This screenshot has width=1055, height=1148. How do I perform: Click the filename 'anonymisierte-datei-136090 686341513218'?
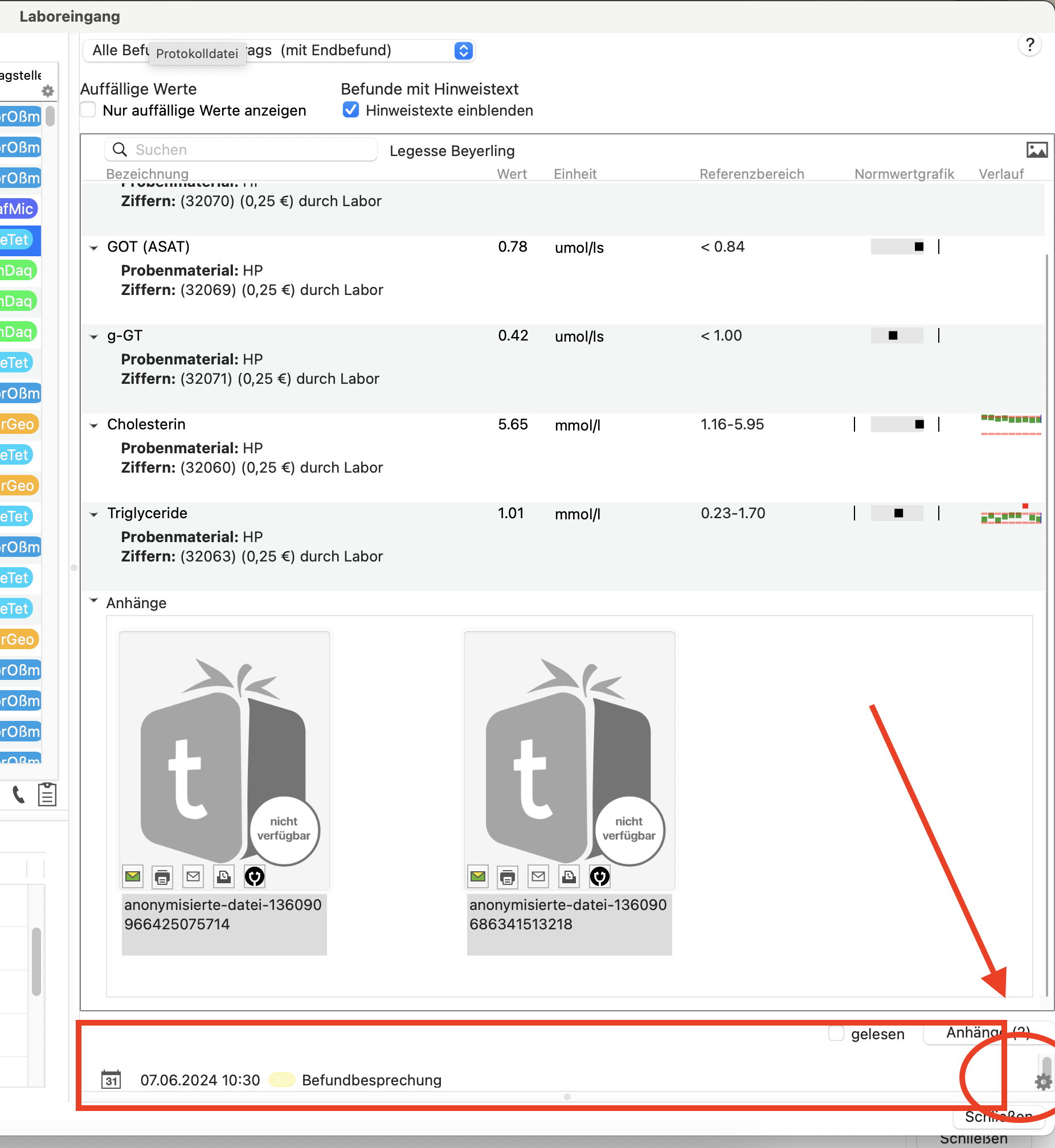568,914
